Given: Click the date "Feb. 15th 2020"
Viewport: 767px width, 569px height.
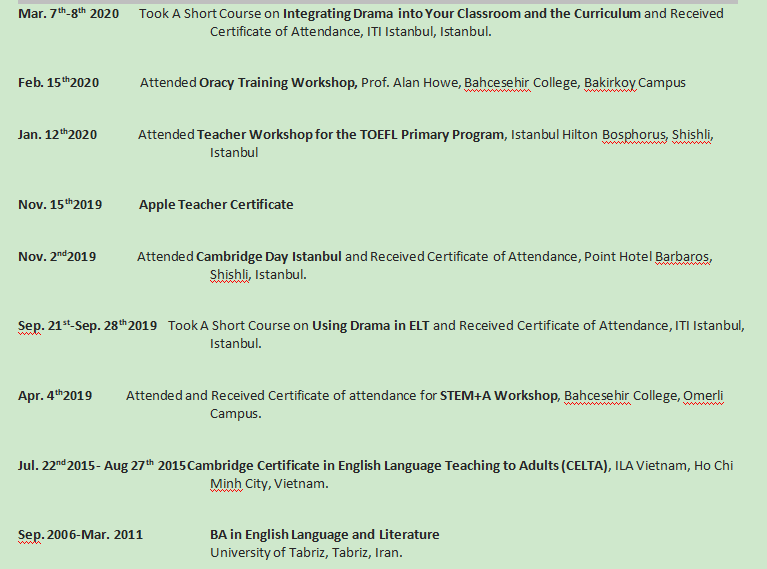Looking at the screenshot, I should 58,83.
